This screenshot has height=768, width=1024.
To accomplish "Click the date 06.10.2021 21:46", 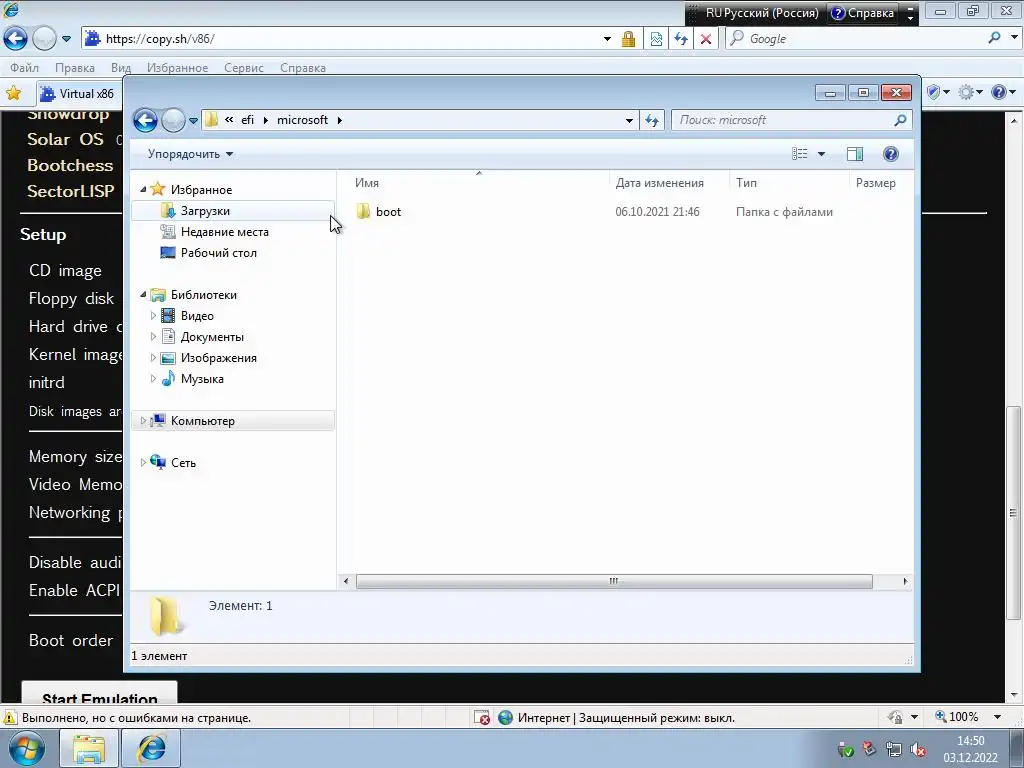I will click(x=657, y=212).
